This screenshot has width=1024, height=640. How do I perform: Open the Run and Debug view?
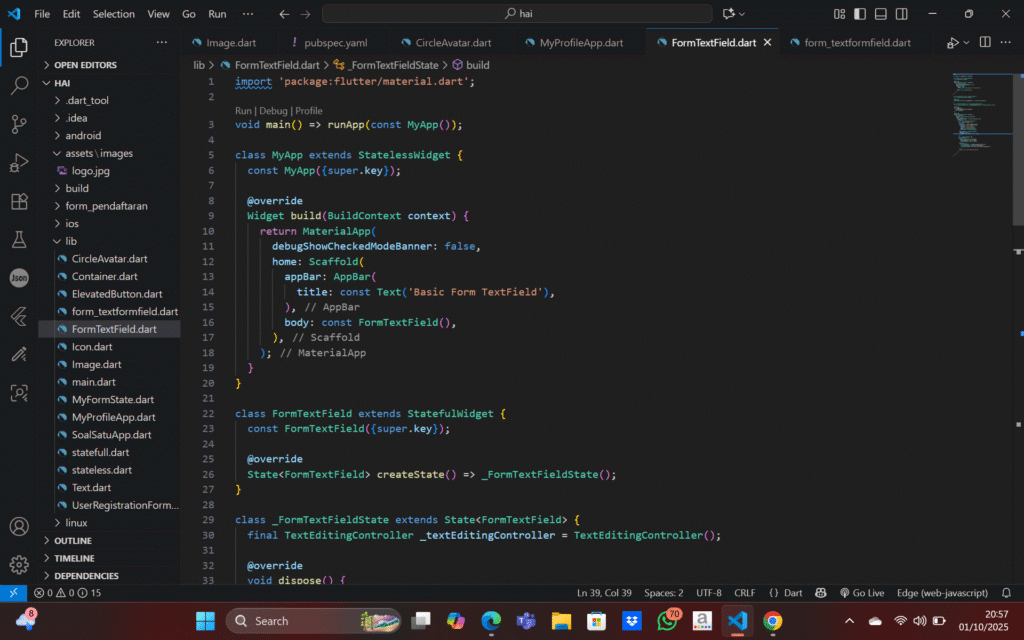click(x=19, y=163)
